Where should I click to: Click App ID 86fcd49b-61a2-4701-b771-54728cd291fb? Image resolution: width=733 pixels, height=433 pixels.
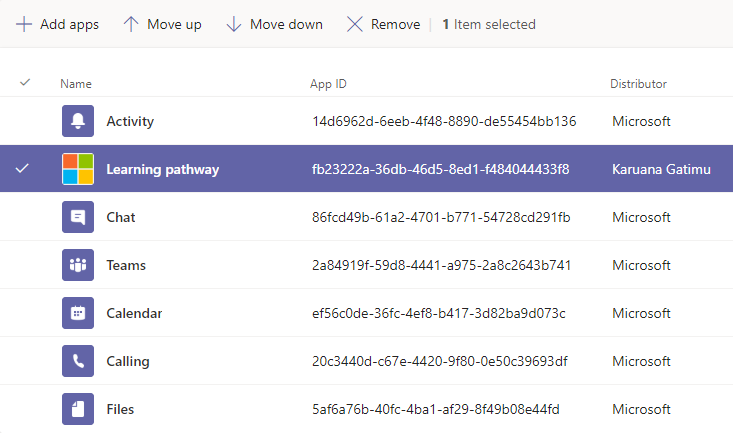click(x=441, y=217)
